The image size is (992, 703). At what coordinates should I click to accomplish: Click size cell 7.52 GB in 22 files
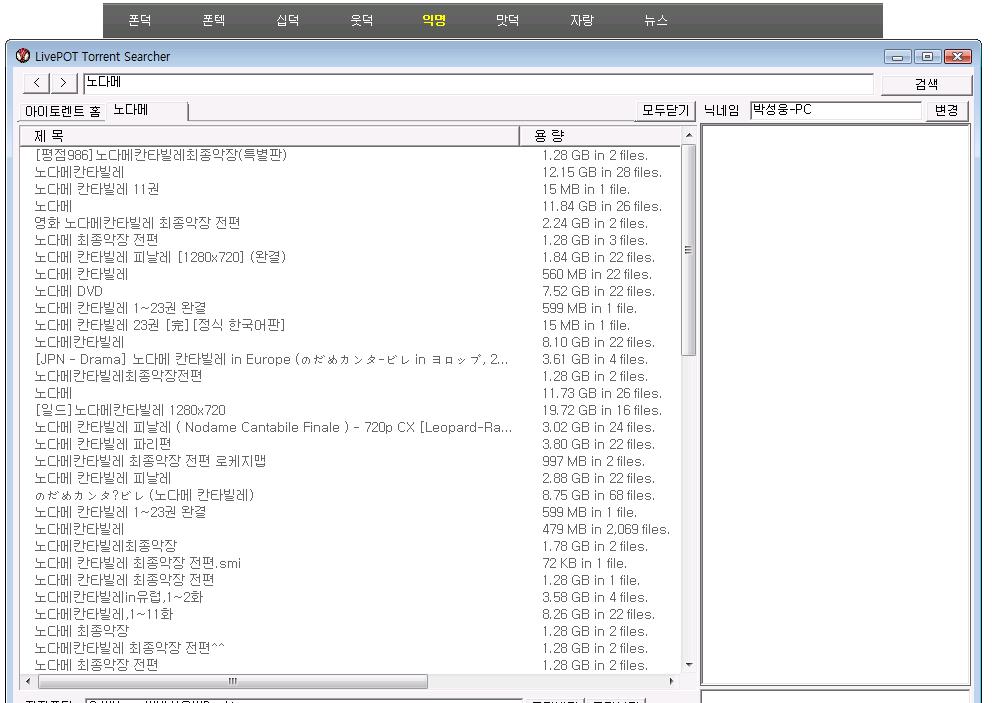[598, 291]
